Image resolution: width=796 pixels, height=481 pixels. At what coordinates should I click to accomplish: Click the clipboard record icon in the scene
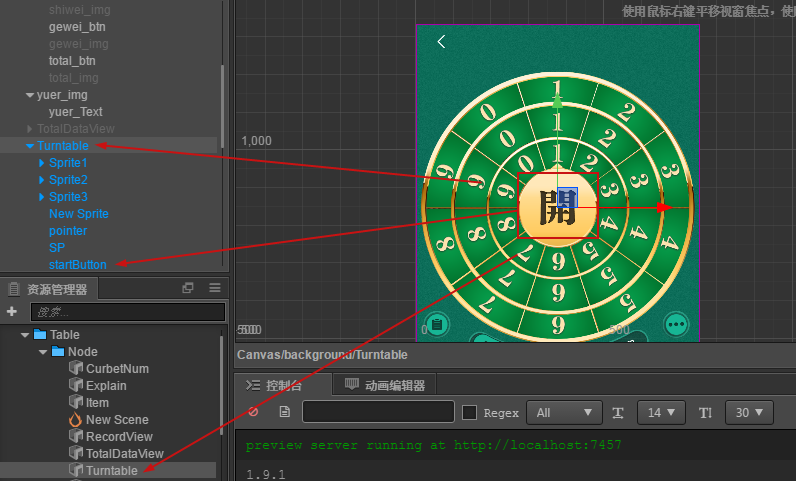pyautogui.click(x=437, y=324)
